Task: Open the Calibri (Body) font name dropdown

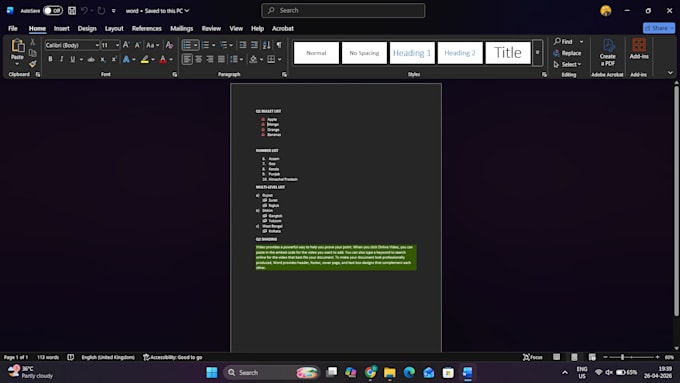Action: coord(97,45)
